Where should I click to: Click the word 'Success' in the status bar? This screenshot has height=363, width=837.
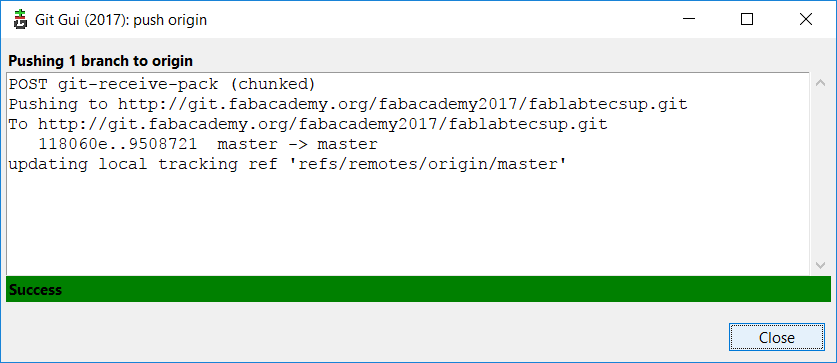pyautogui.click(x=36, y=290)
